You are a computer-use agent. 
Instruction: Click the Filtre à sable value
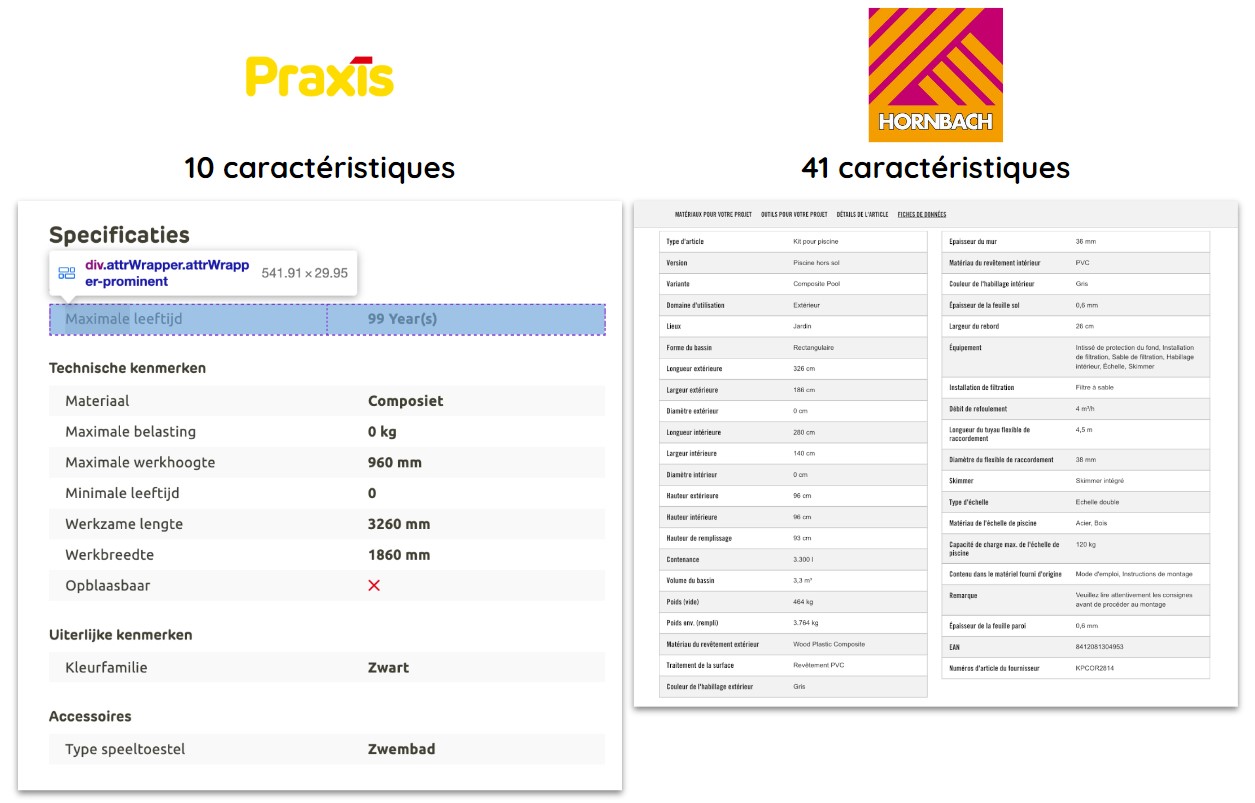(x=1094, y=387)
